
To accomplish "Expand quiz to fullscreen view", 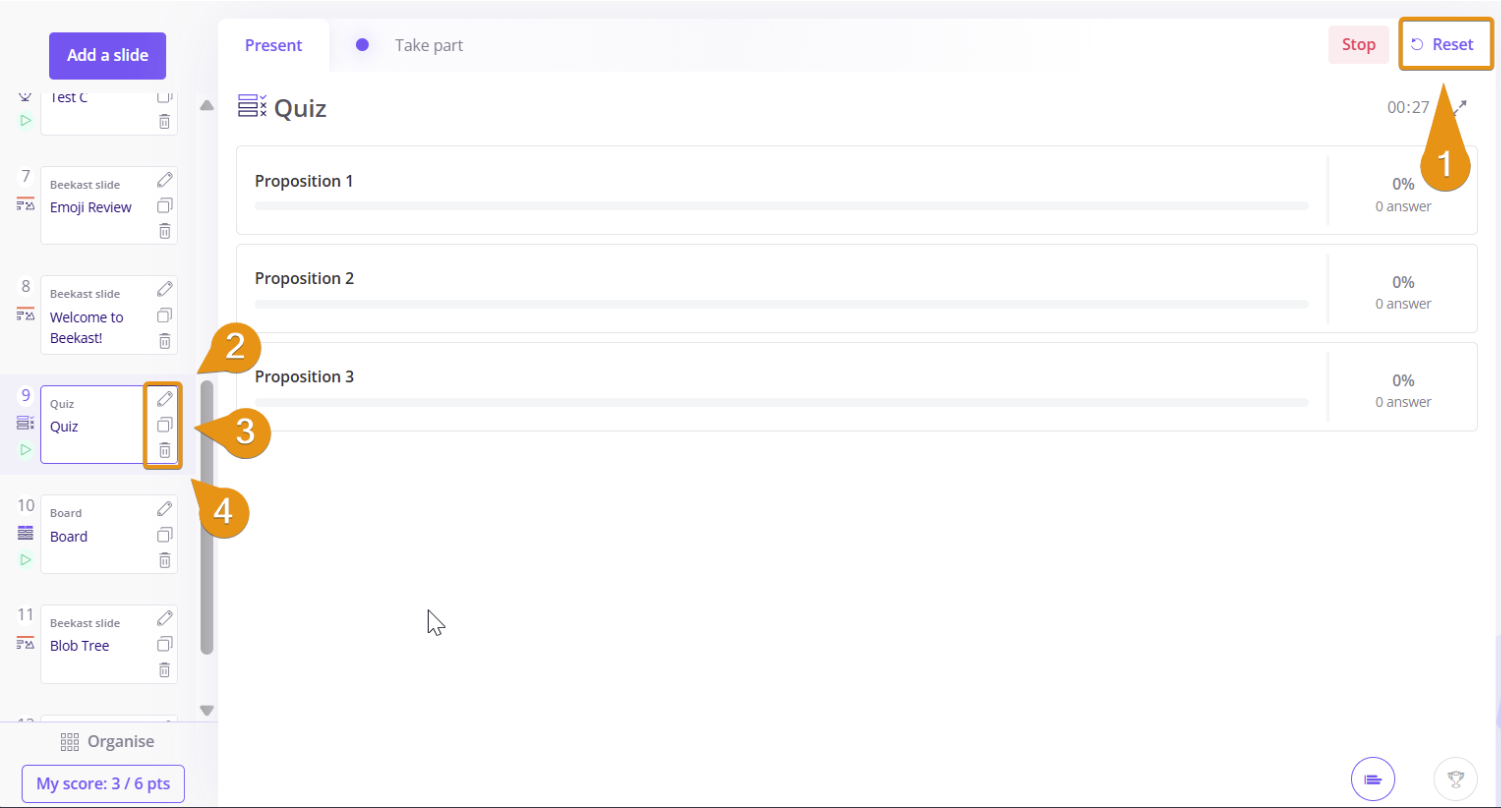I will [1460, 107].
